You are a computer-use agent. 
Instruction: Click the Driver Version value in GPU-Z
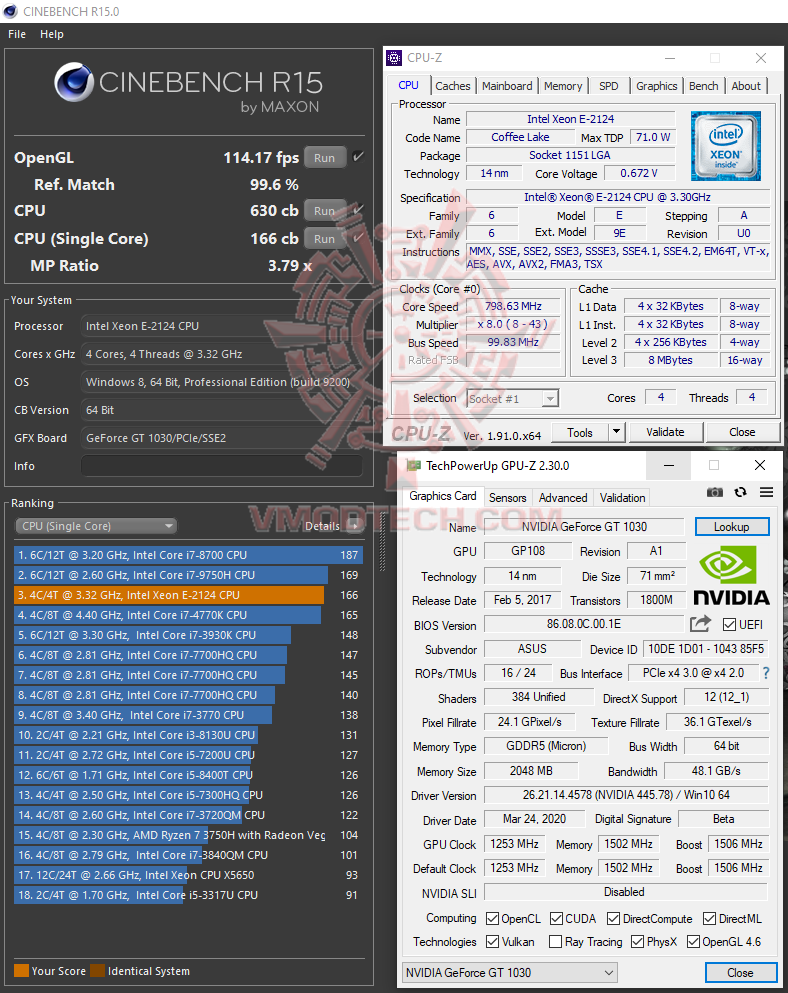pyautogui.click(x=626, y=795)
